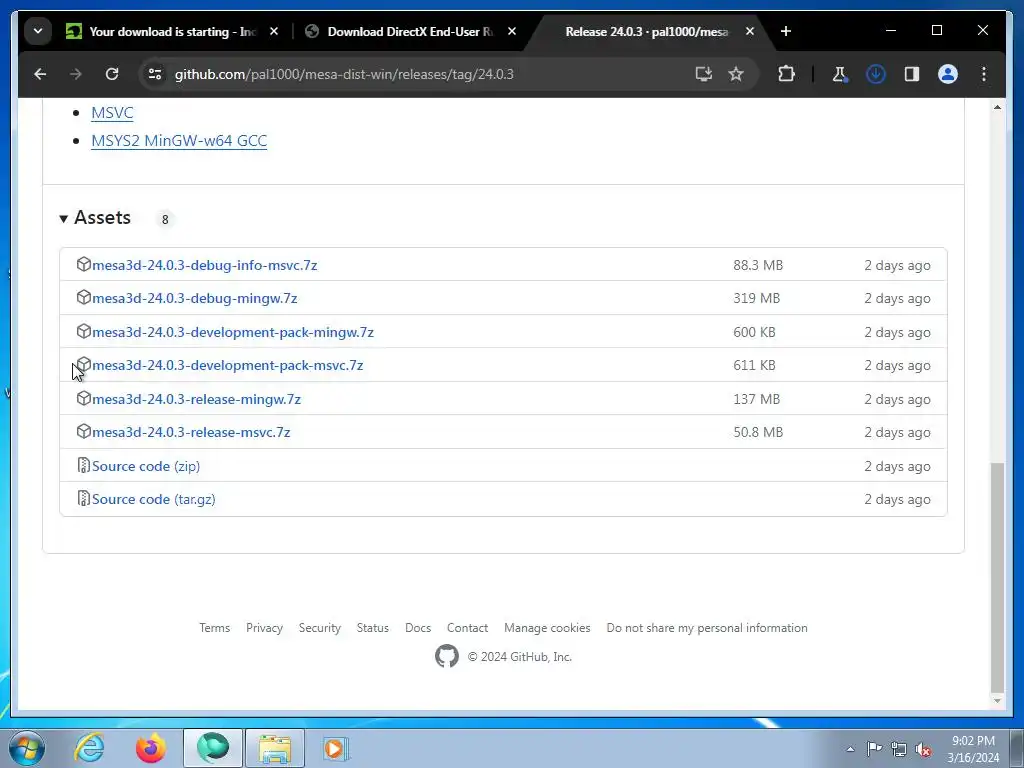Show hidden system tray icons
The image size is (1024, 768).
[x=850, y=749]
